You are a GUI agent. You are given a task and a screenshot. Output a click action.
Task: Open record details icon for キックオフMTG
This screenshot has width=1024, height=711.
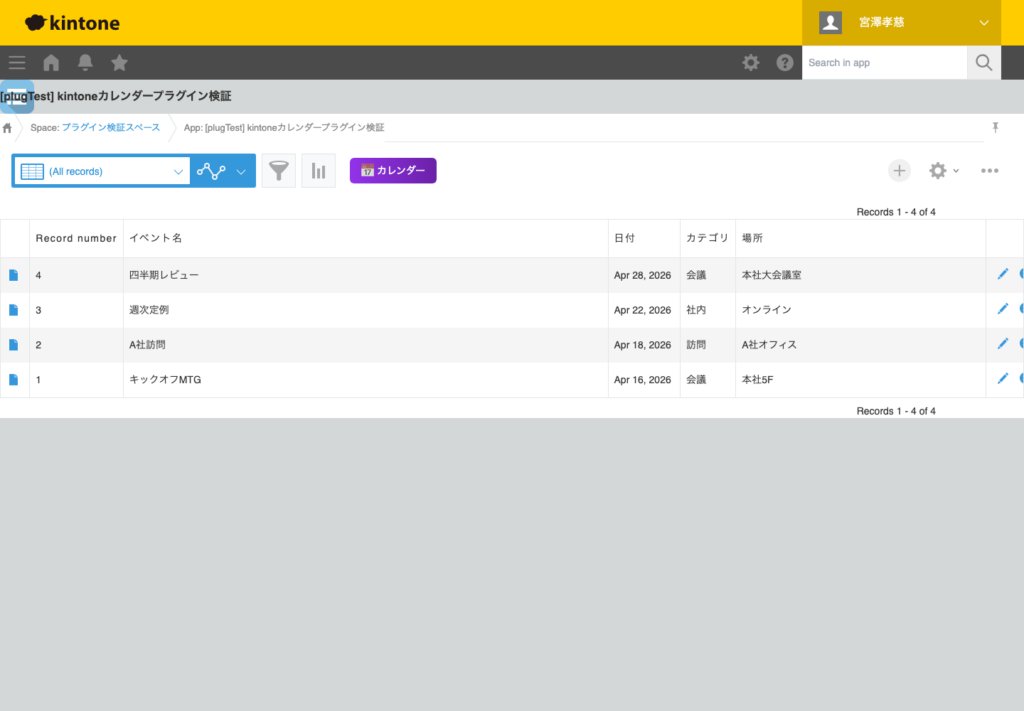coord(14,380)
